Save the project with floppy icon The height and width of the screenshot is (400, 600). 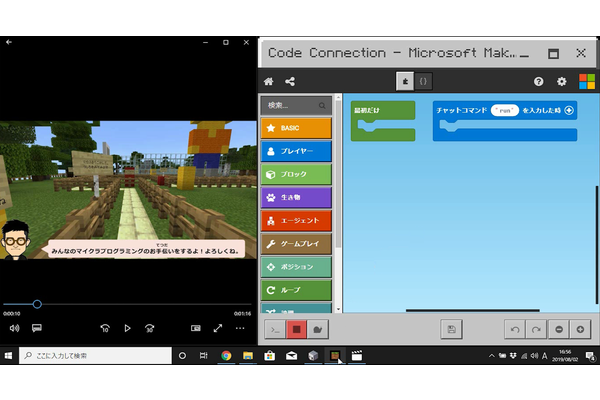click(x=452, y=329)
